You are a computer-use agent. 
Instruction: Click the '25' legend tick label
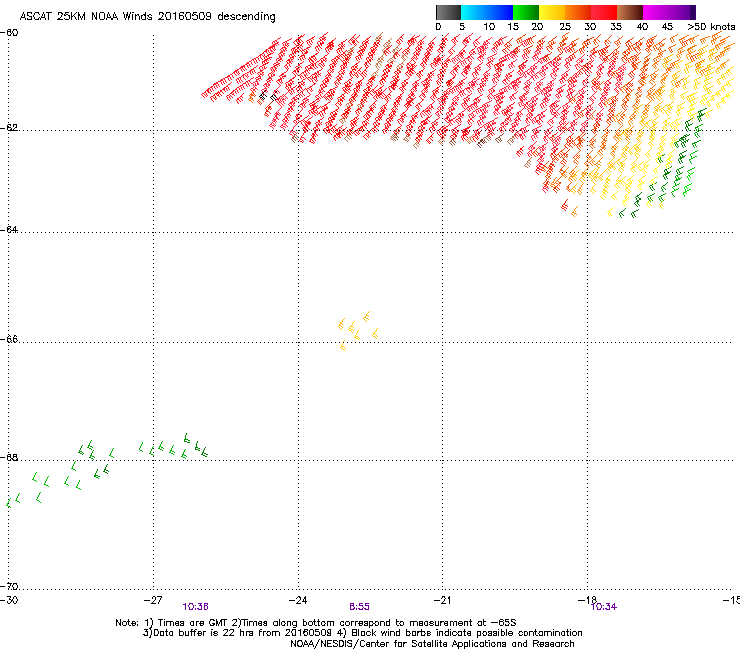[x=564, y=27]
